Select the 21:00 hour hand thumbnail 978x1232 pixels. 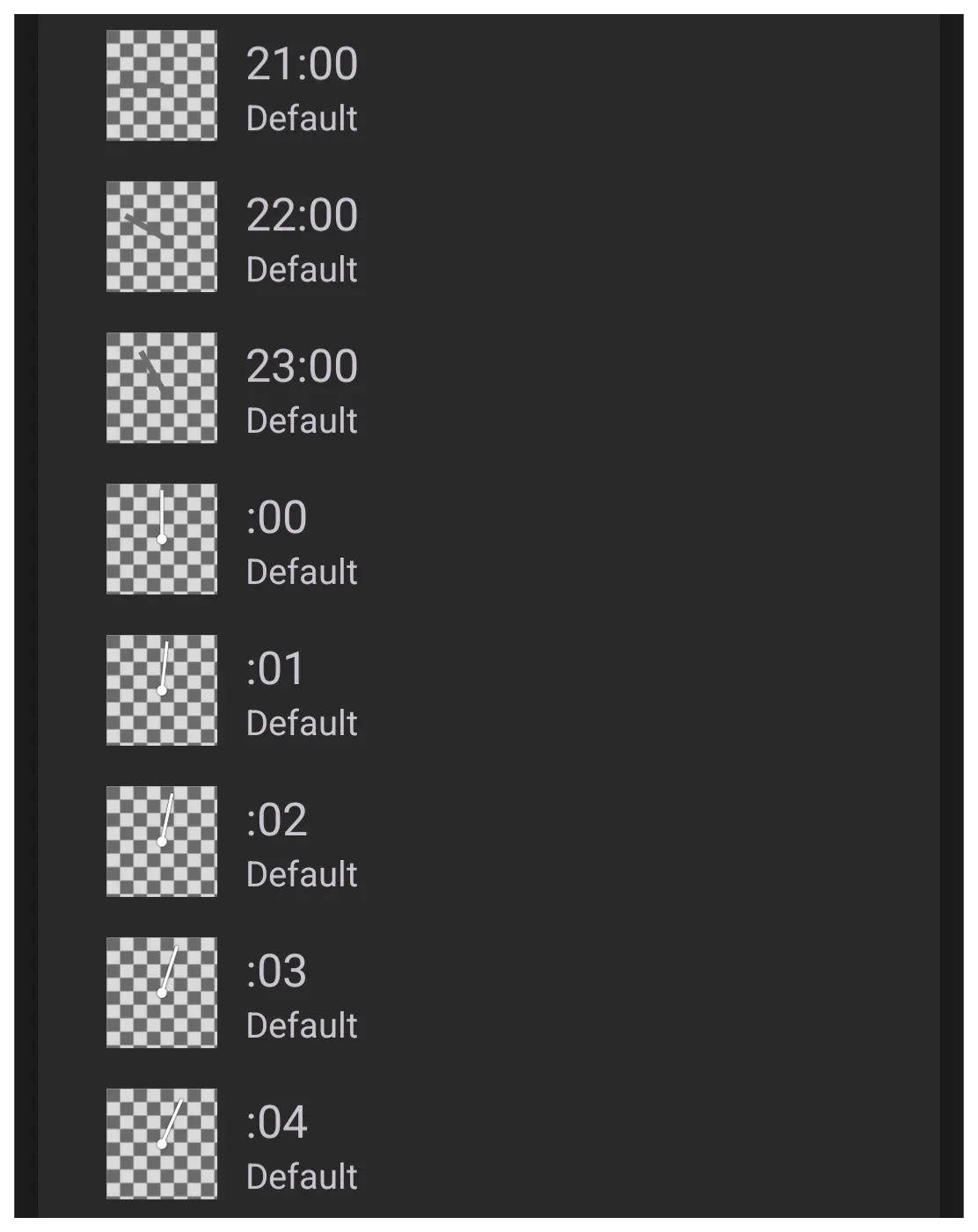coord(162,85)
